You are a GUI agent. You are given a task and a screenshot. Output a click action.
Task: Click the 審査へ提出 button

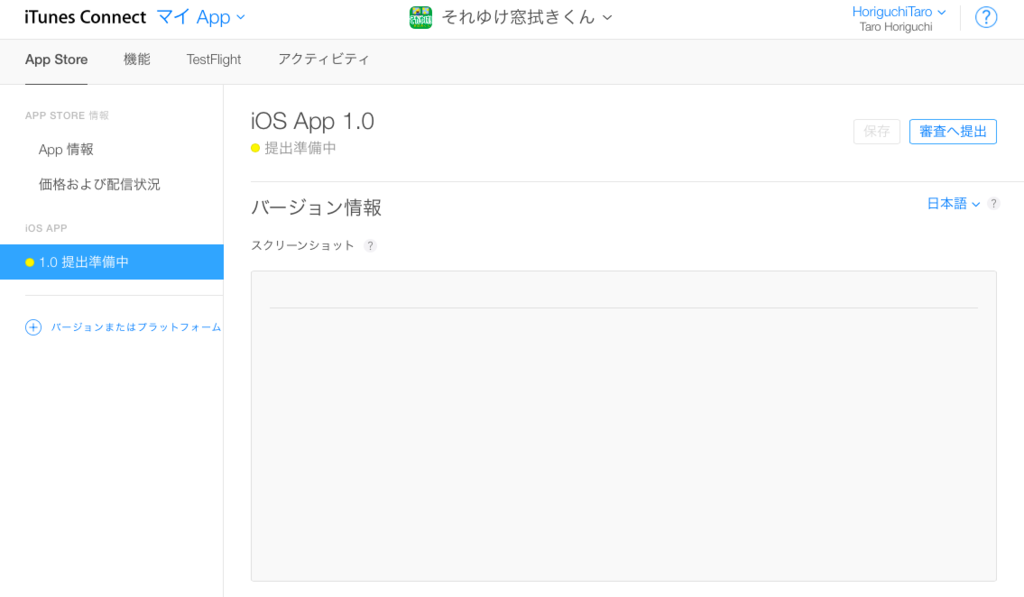coord(953,131)
